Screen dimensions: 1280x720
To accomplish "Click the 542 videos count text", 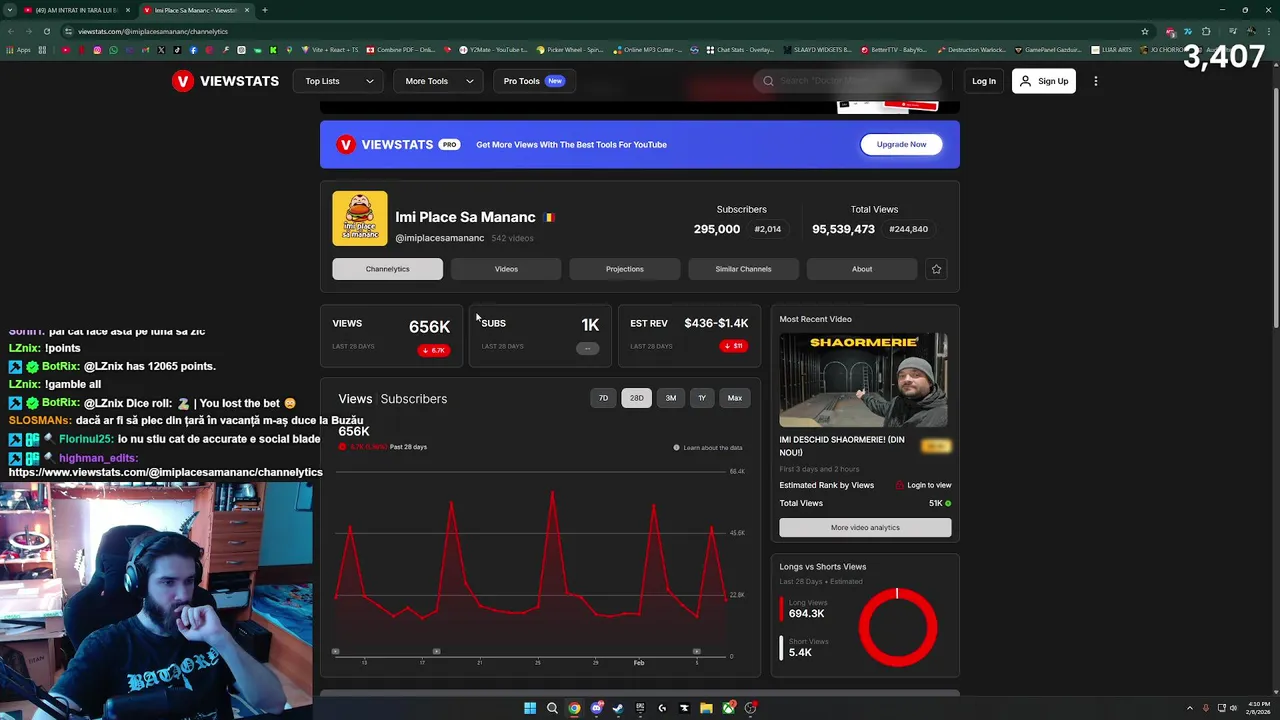I will coord(512,238).
